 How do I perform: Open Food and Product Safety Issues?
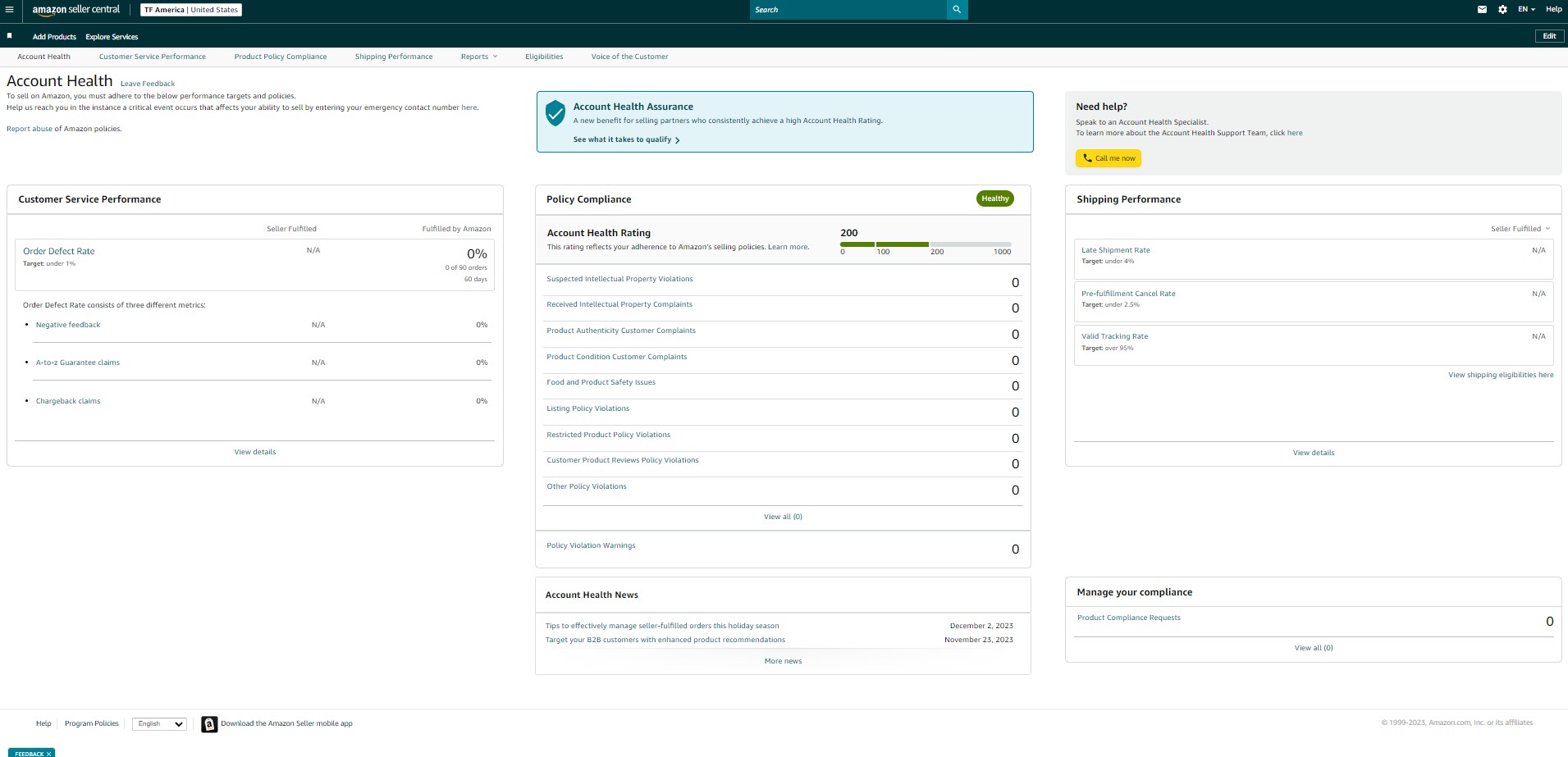601,382
